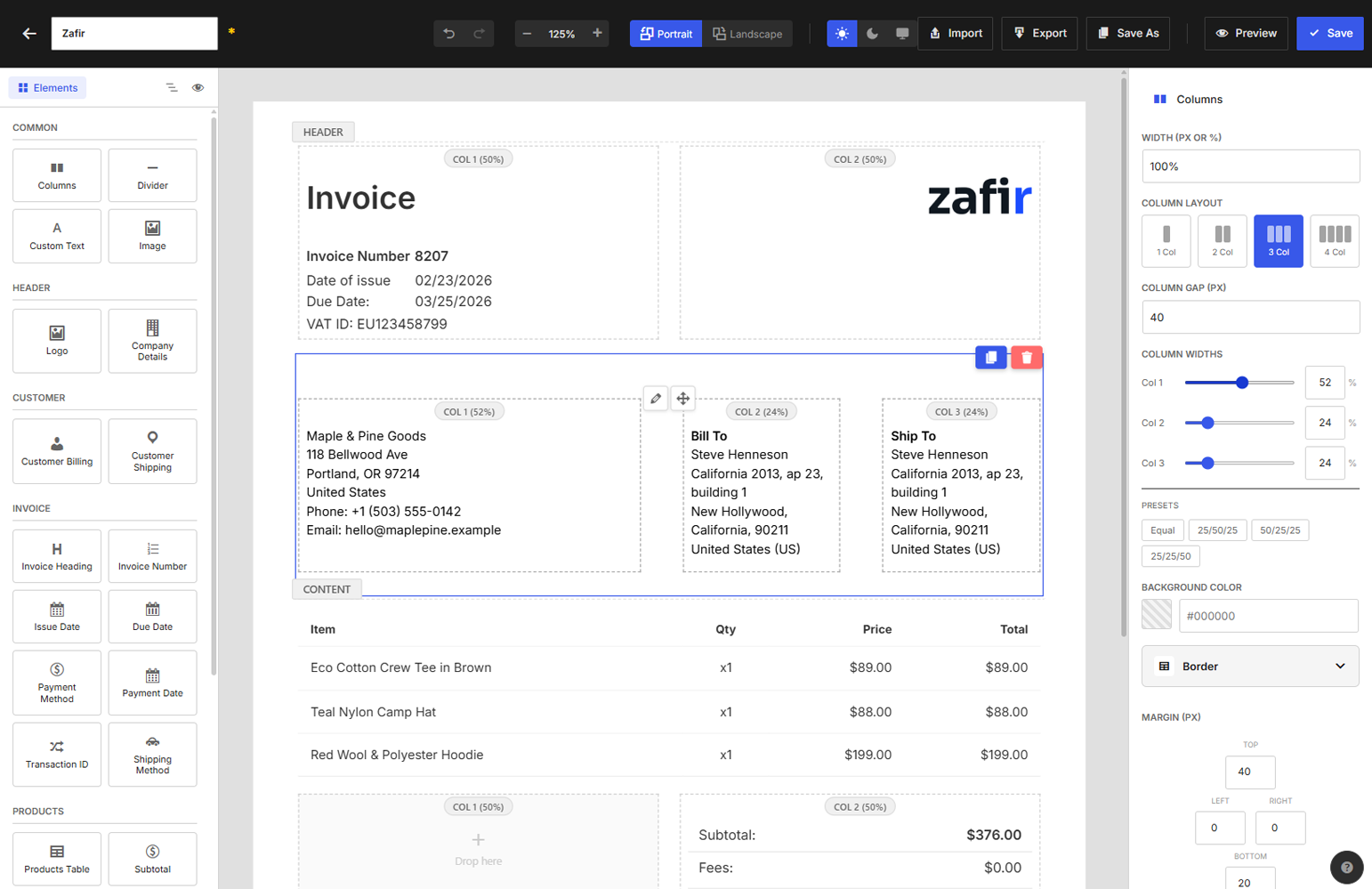
Task: Open the background color swatch
Action: click(1157, 615)
